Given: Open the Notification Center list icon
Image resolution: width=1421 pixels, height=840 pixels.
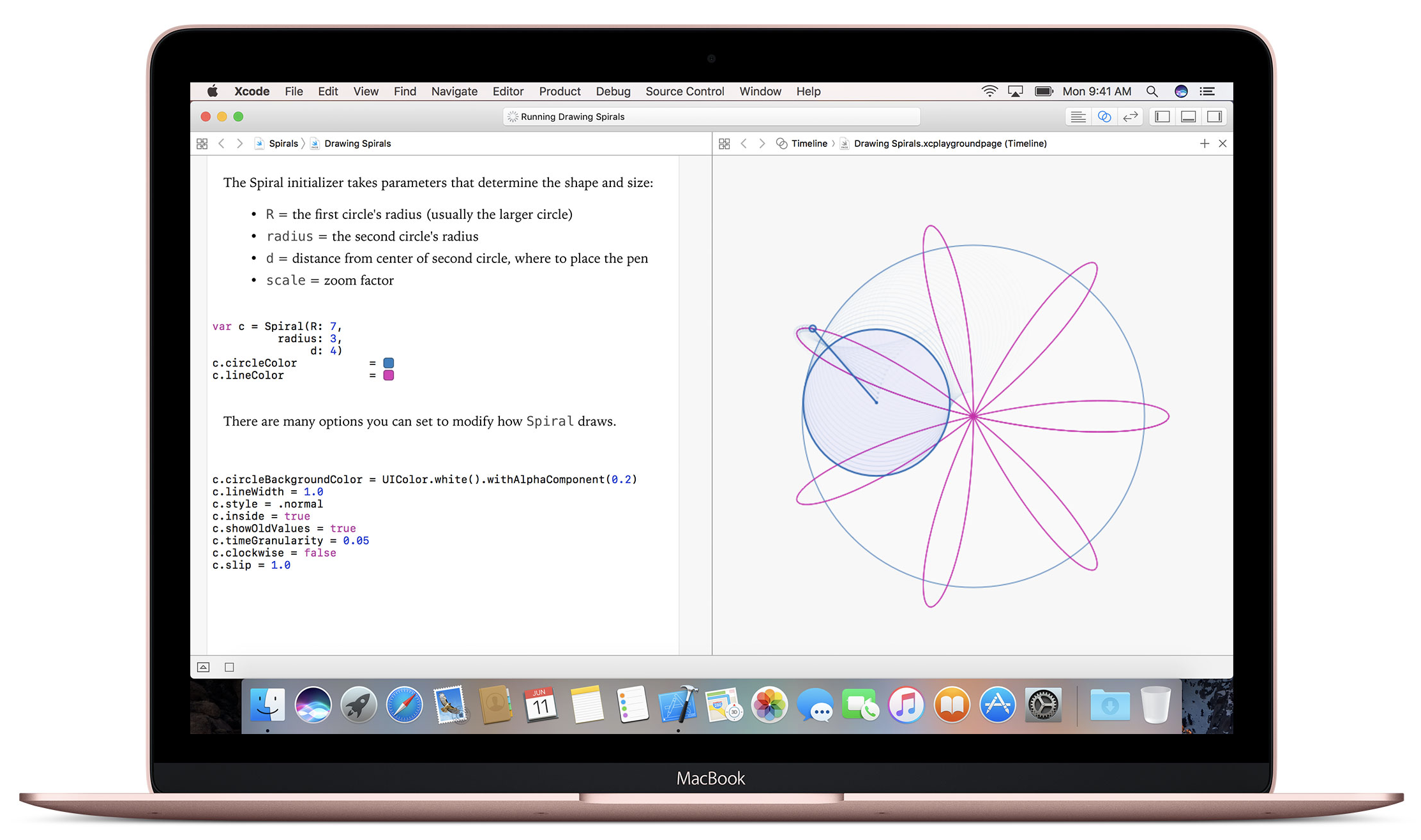Looking at the screenshot, I should tap(1207, 91).
